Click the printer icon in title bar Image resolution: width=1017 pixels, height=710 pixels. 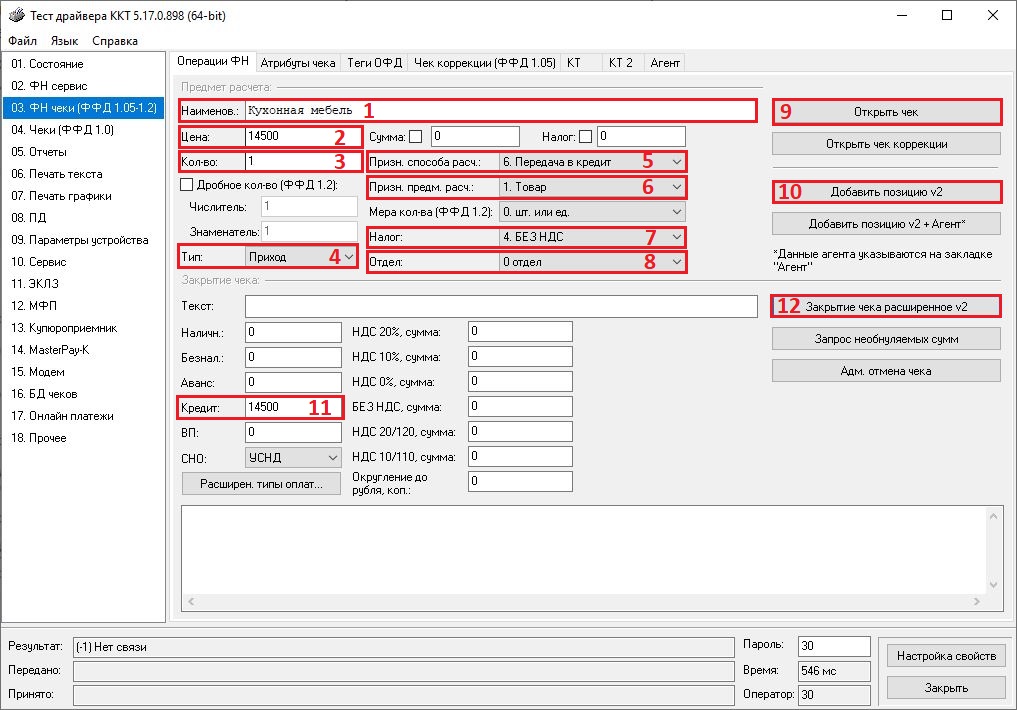(15, 15)
